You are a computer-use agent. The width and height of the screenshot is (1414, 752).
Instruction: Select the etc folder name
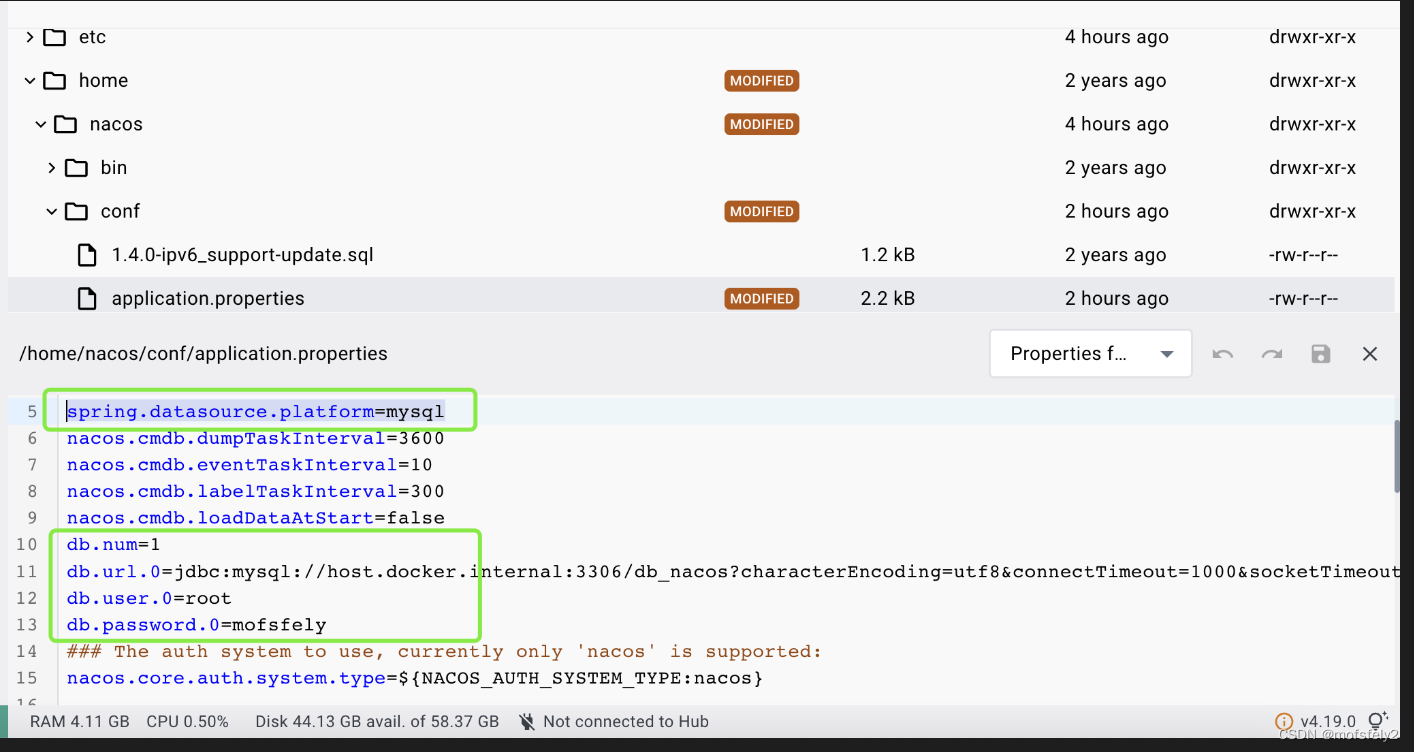point(92,37)
